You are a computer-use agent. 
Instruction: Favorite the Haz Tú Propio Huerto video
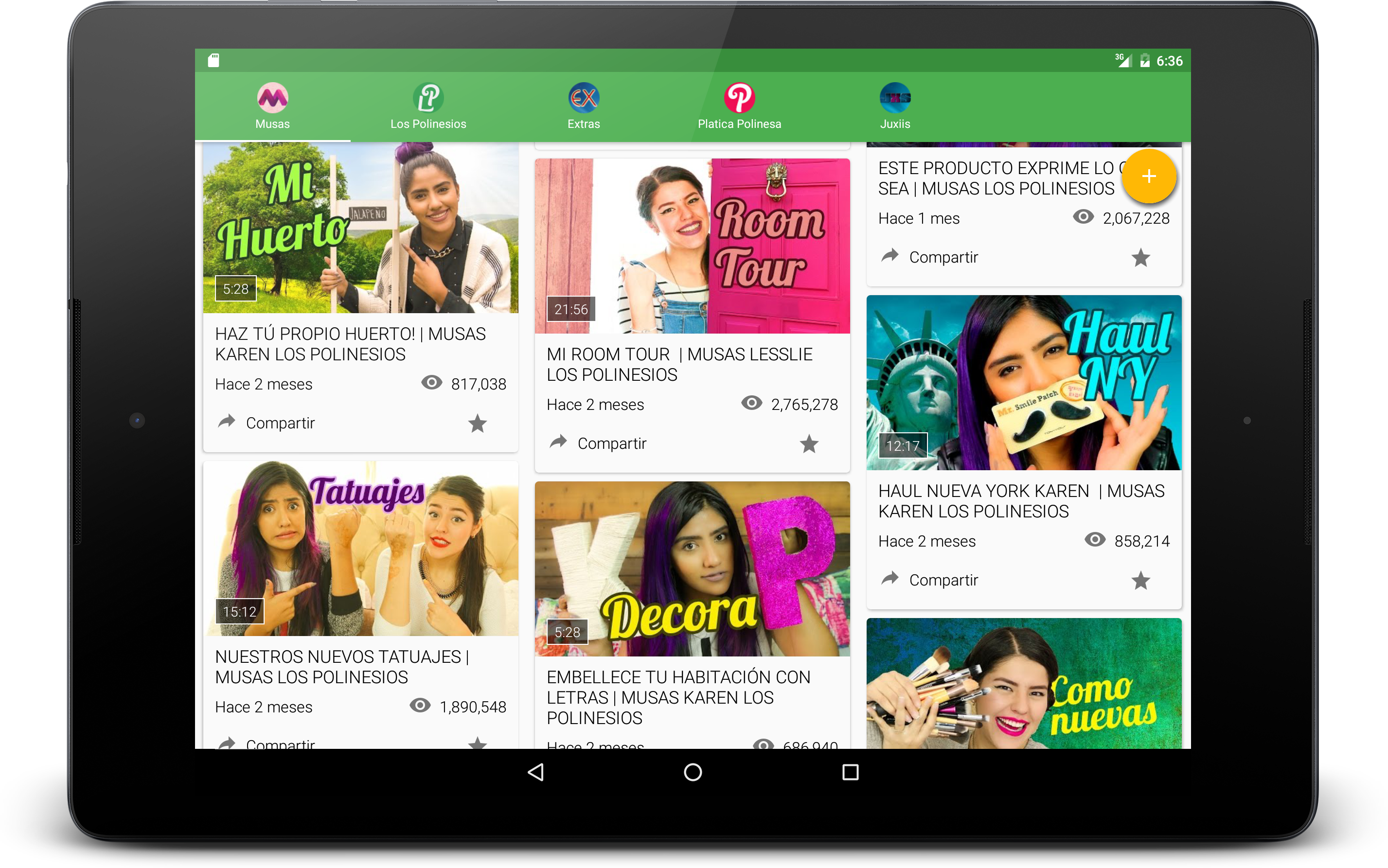[x=477, y=424]
